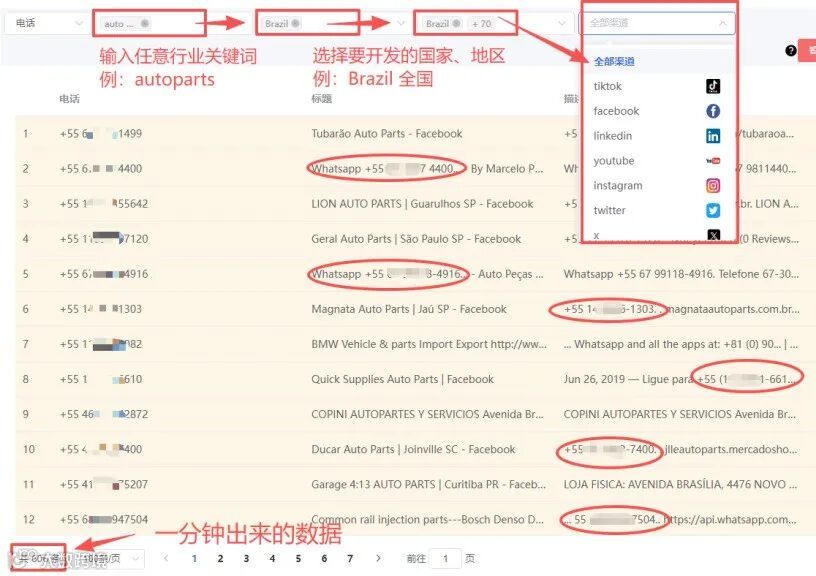Image resolution: width=816 pixels, height=576 pixels.
Task: Click phone number ending 4400 in row 2
Action: pyautogui.click(x=100, y=169)
